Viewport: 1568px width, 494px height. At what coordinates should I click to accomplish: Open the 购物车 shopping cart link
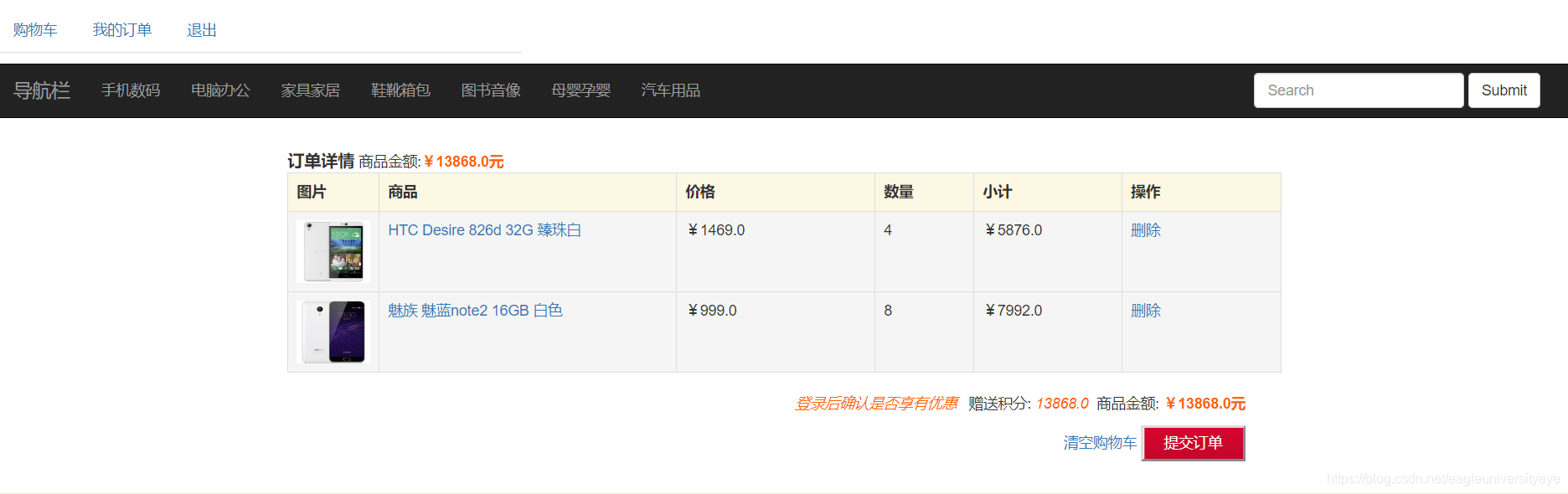coord(35,30)
